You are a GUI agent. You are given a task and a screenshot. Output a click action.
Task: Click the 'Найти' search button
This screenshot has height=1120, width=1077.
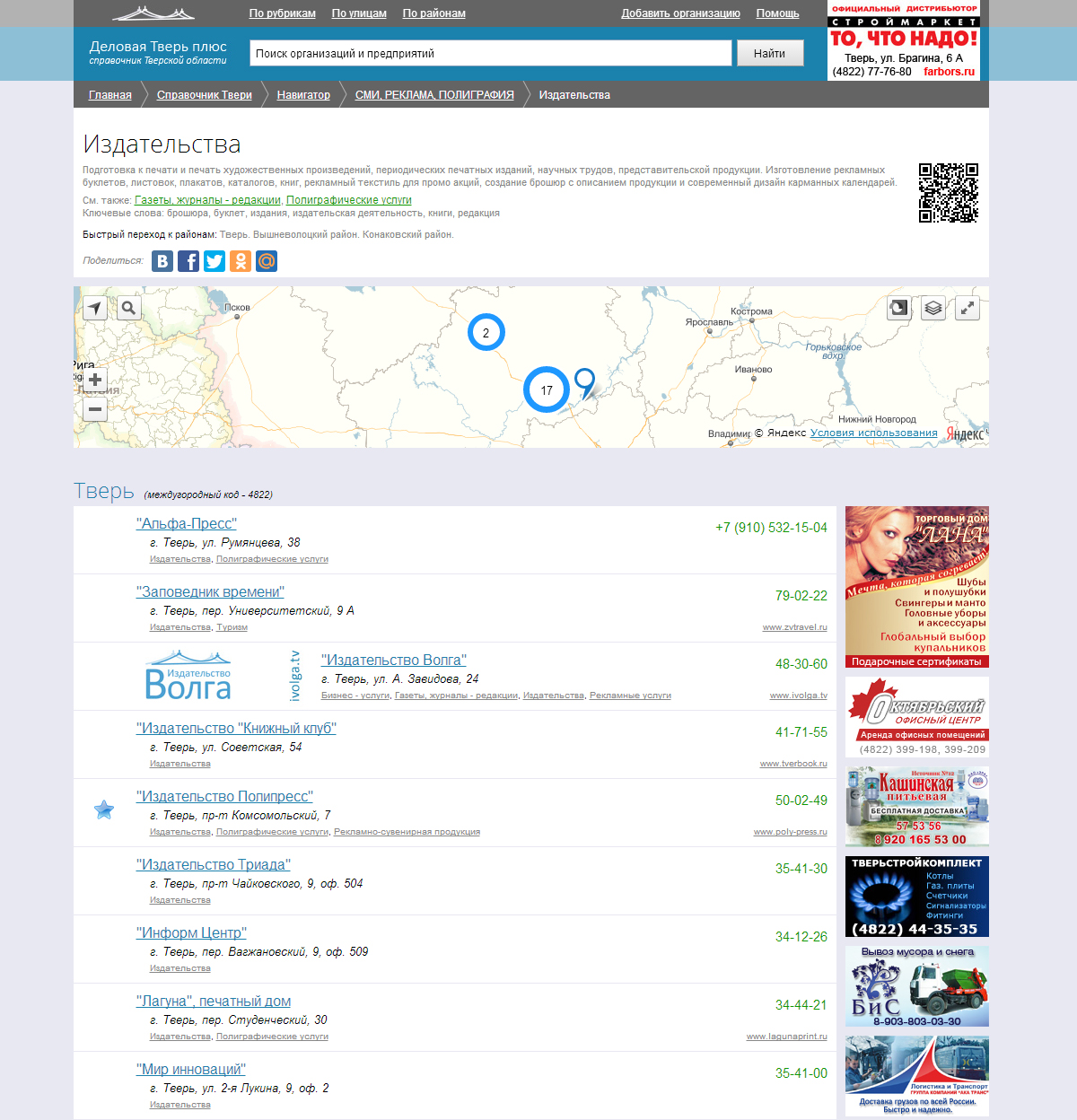770,53
